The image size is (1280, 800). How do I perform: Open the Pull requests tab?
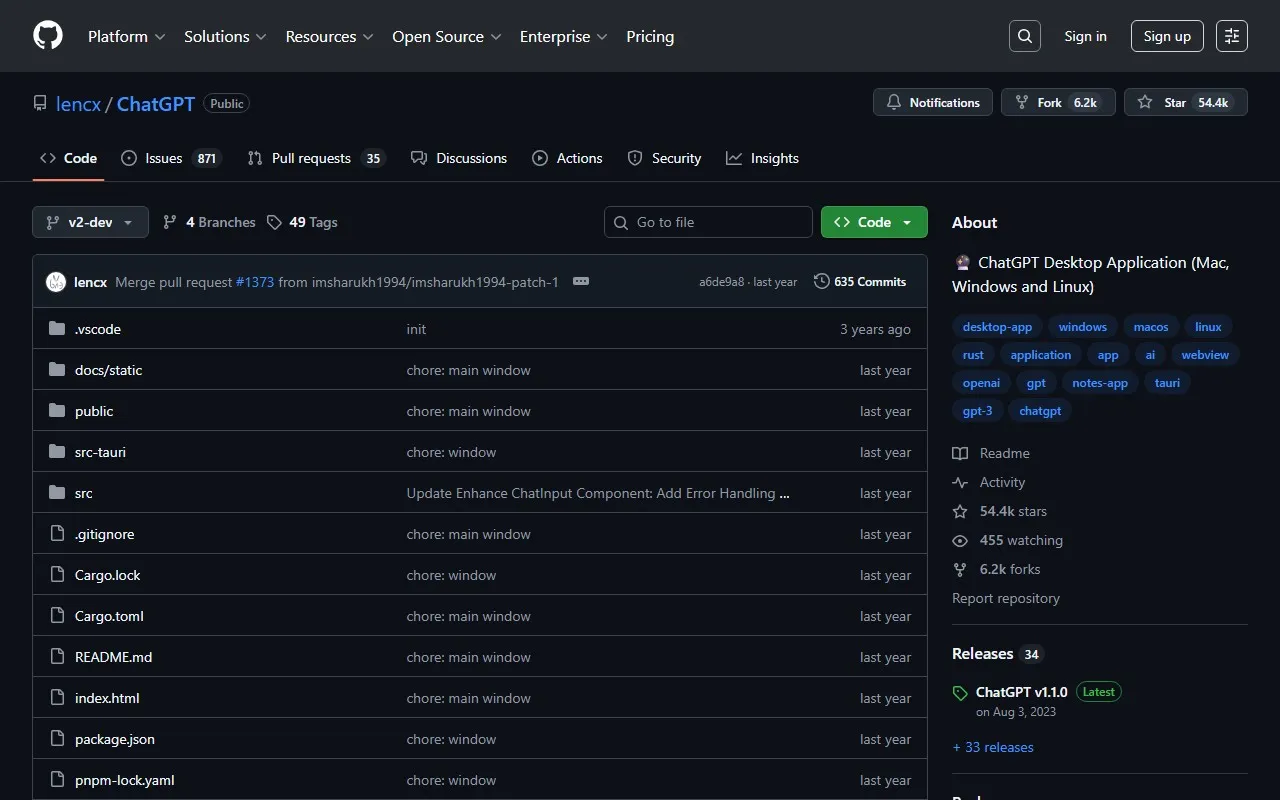[311, 158]
